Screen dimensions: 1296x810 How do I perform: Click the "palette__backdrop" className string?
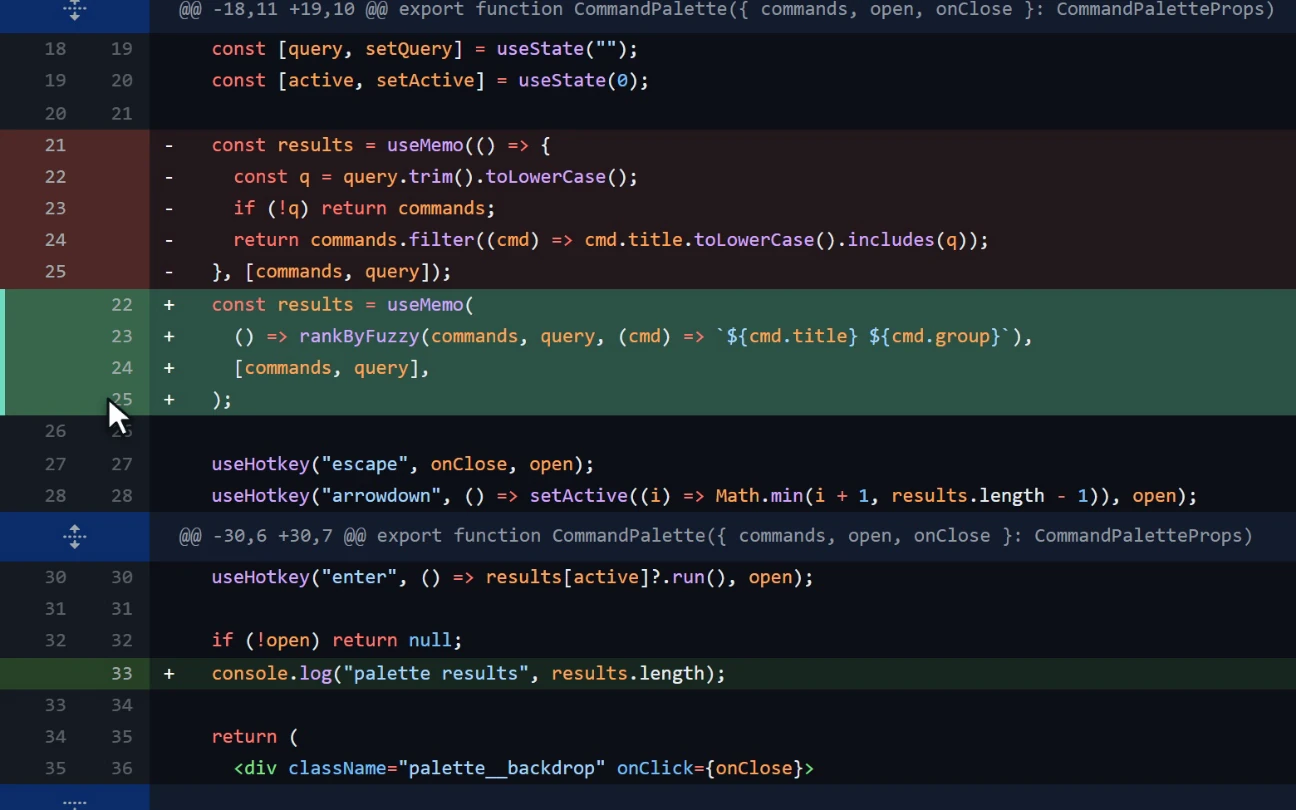click(502, 768)
